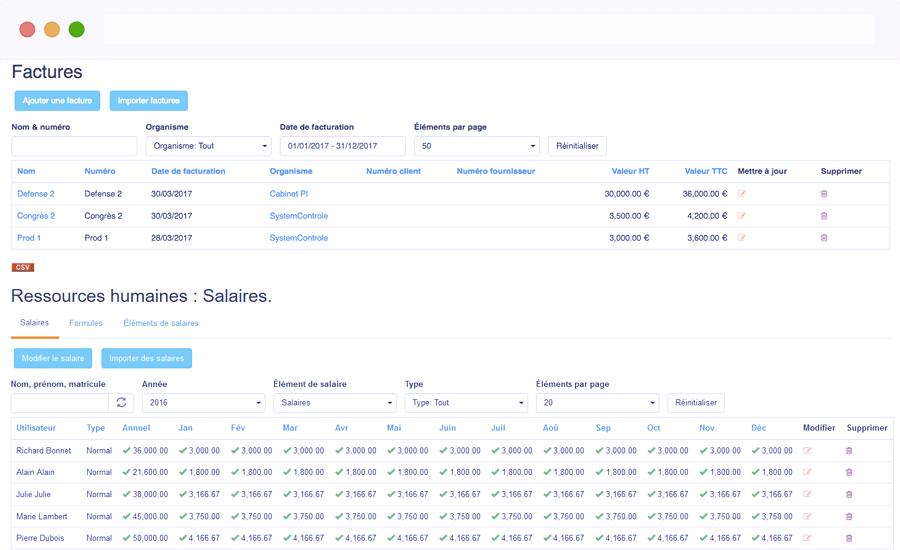Click the Nom & numéro search field

tap(74, 146)
